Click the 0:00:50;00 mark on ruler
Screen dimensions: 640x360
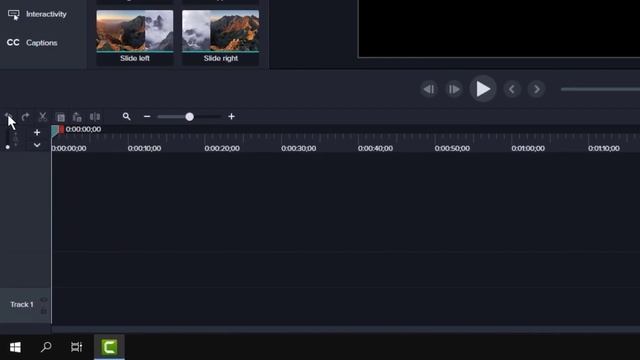tap(452, 148)
